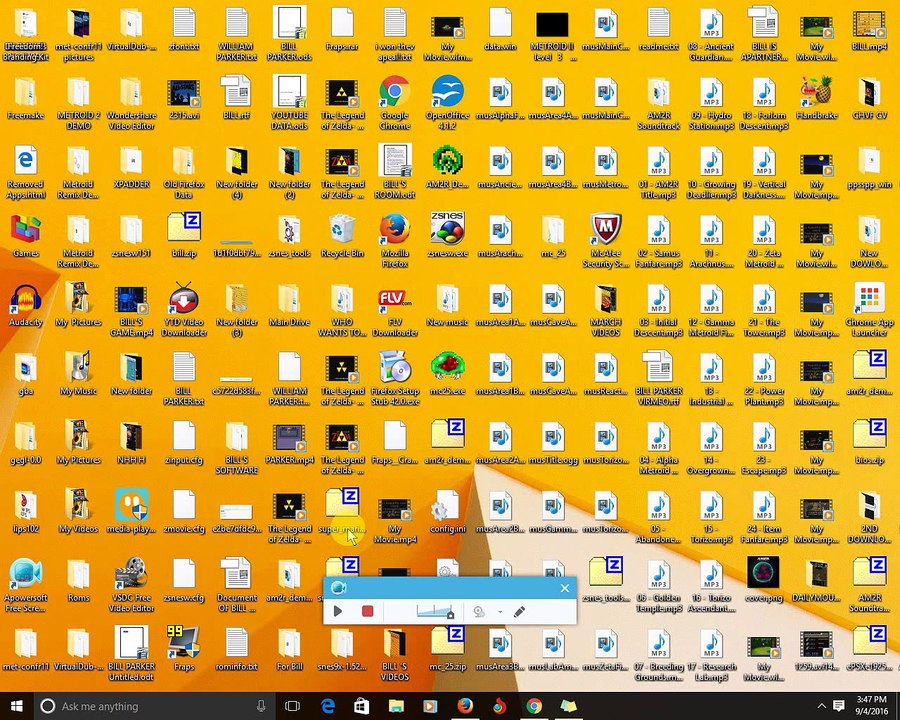Open the Chrome App Launcher icon

(870, 311)
